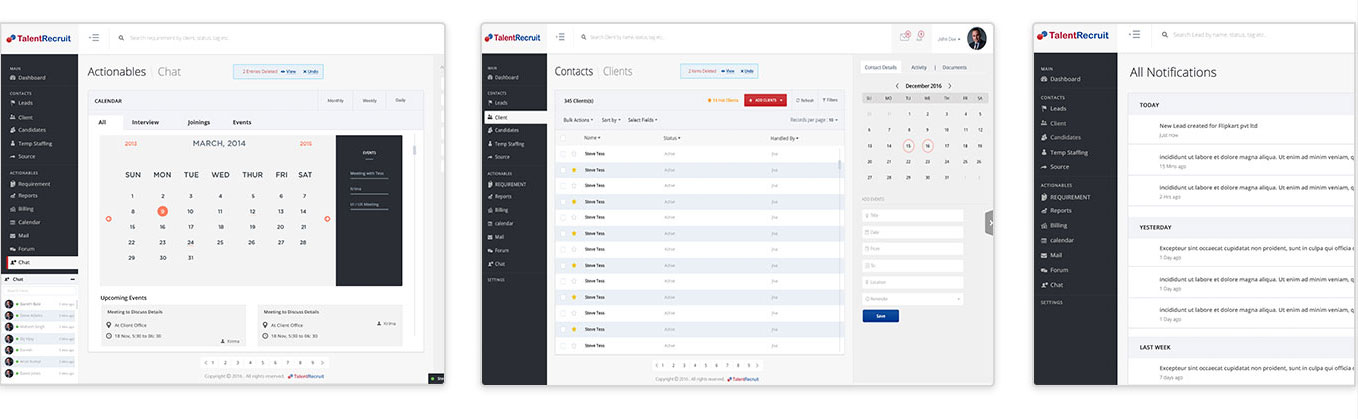1358x419 pixels.
Task: Expand the Select Fields dropdown
Action: point(643,120)
